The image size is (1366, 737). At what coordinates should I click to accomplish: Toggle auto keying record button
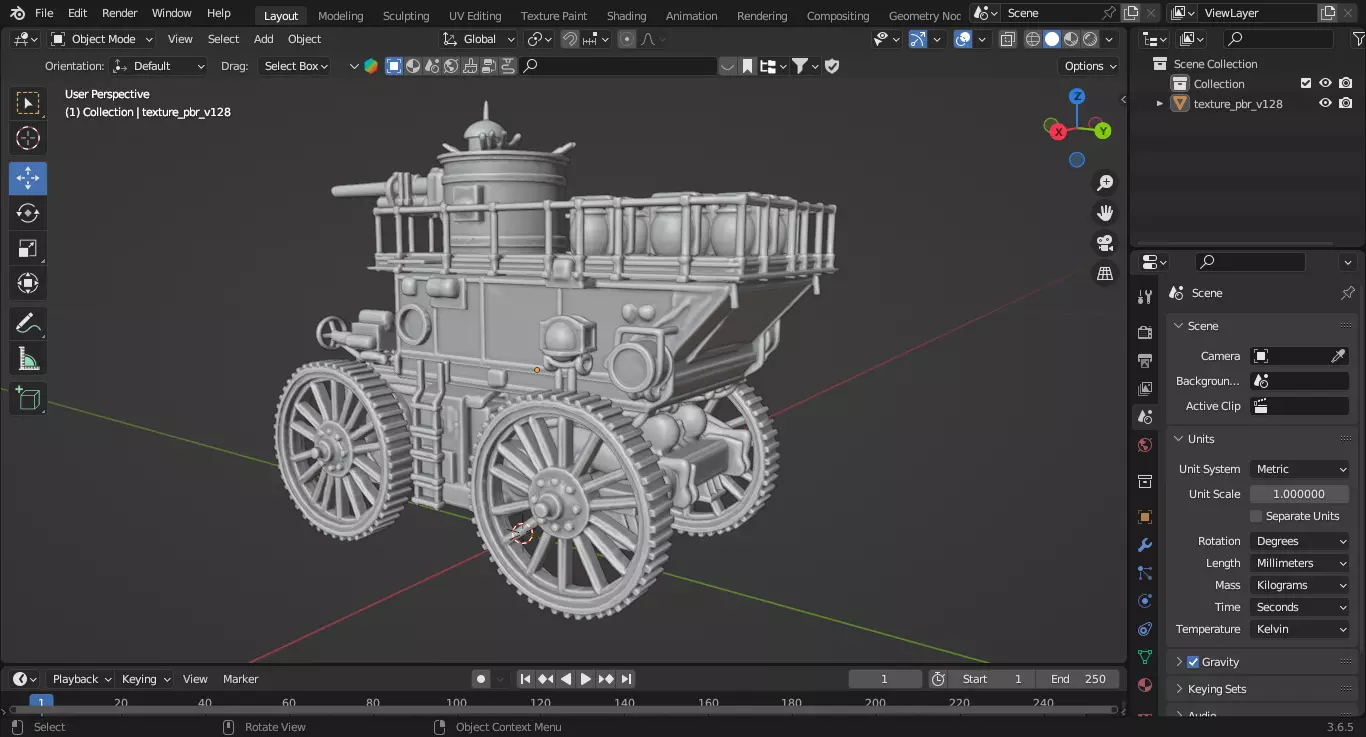481,679
